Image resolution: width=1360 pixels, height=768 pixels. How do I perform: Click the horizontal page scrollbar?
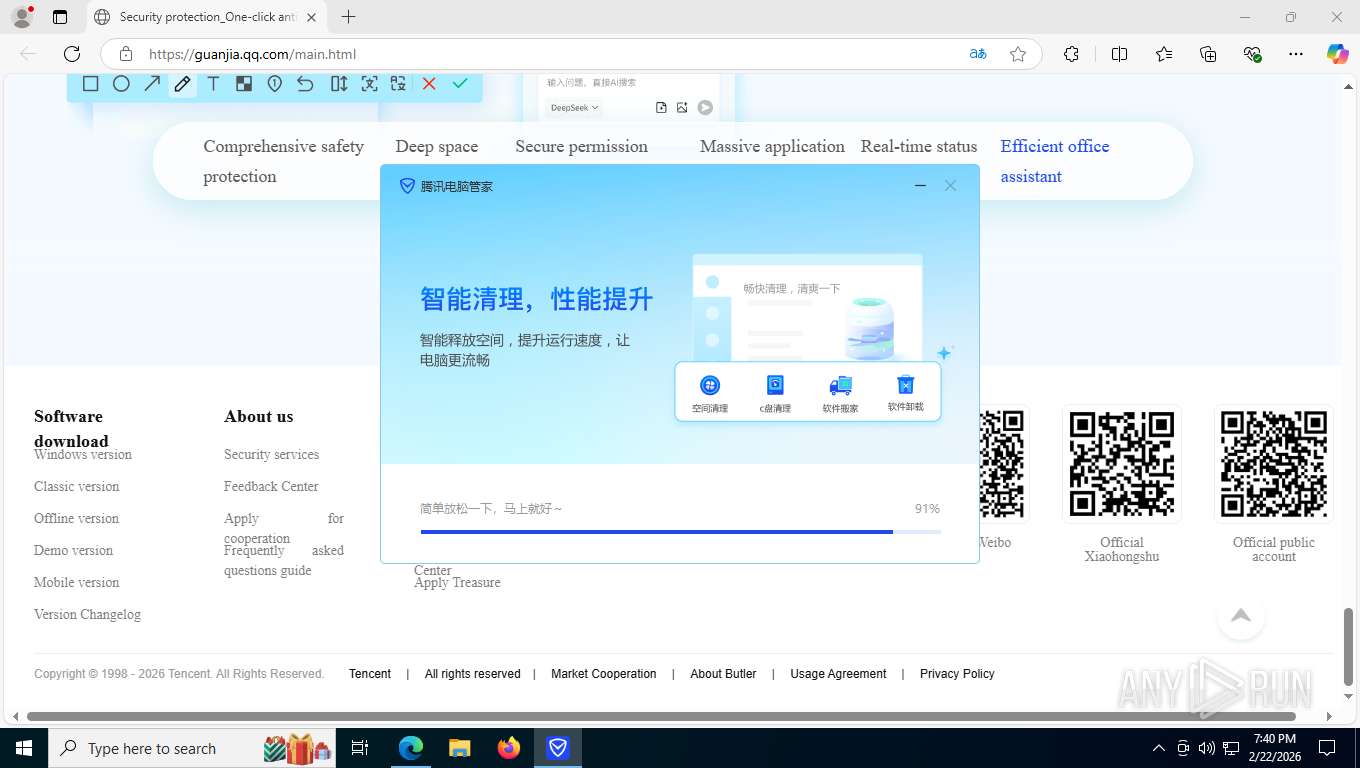(x=661, y=716)
